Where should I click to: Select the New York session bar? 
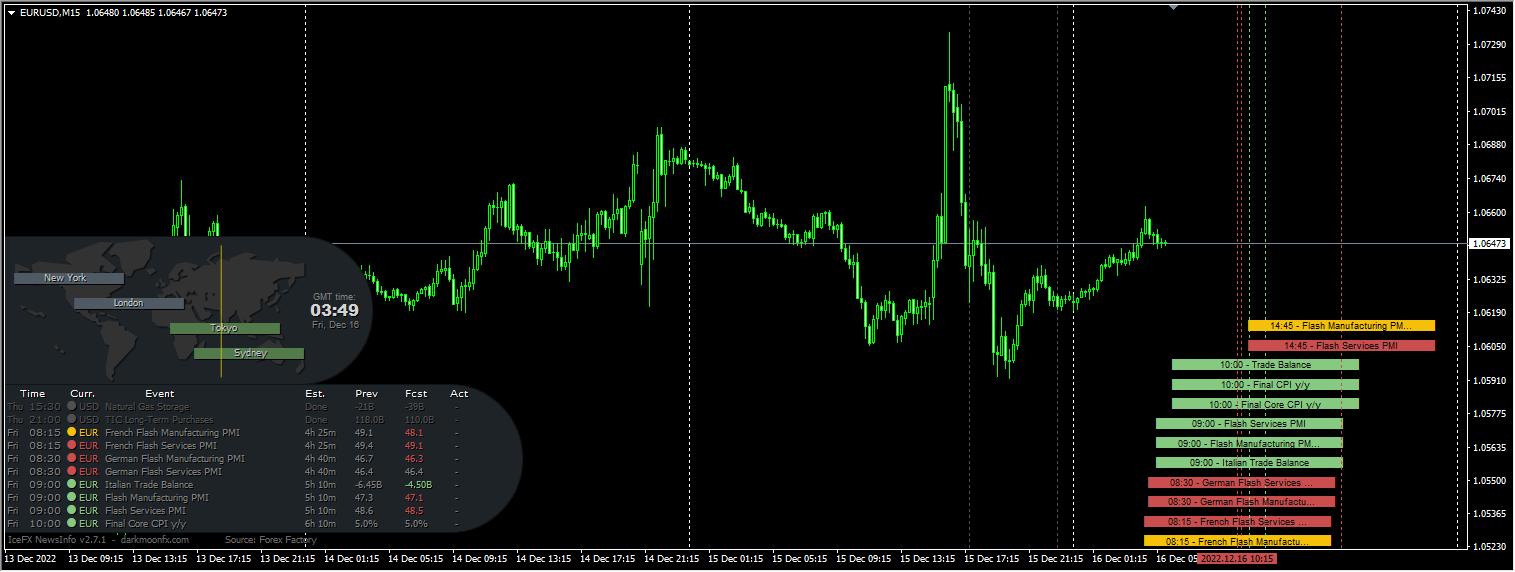coord(69,278)
